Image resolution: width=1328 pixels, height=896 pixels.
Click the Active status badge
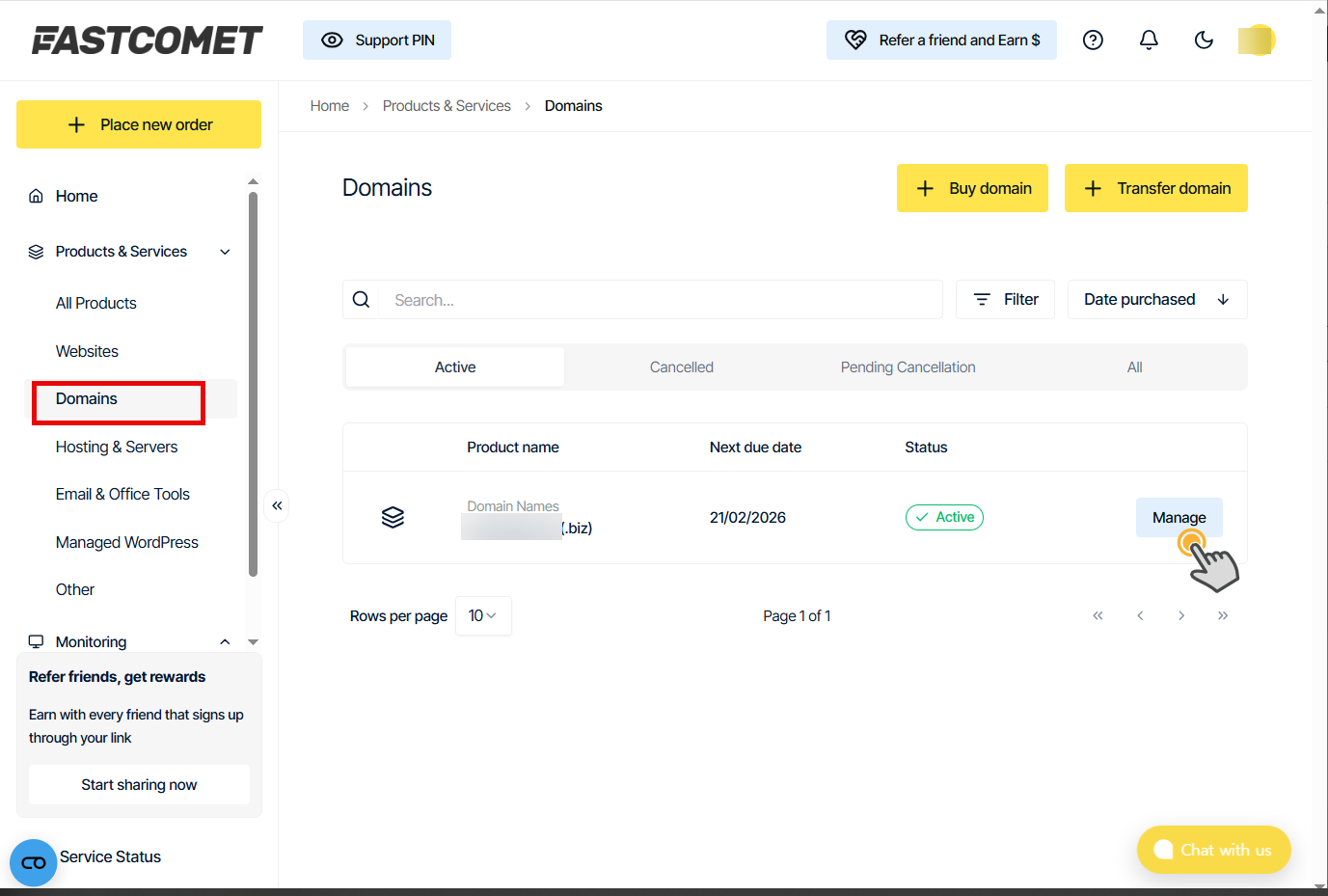944,517
